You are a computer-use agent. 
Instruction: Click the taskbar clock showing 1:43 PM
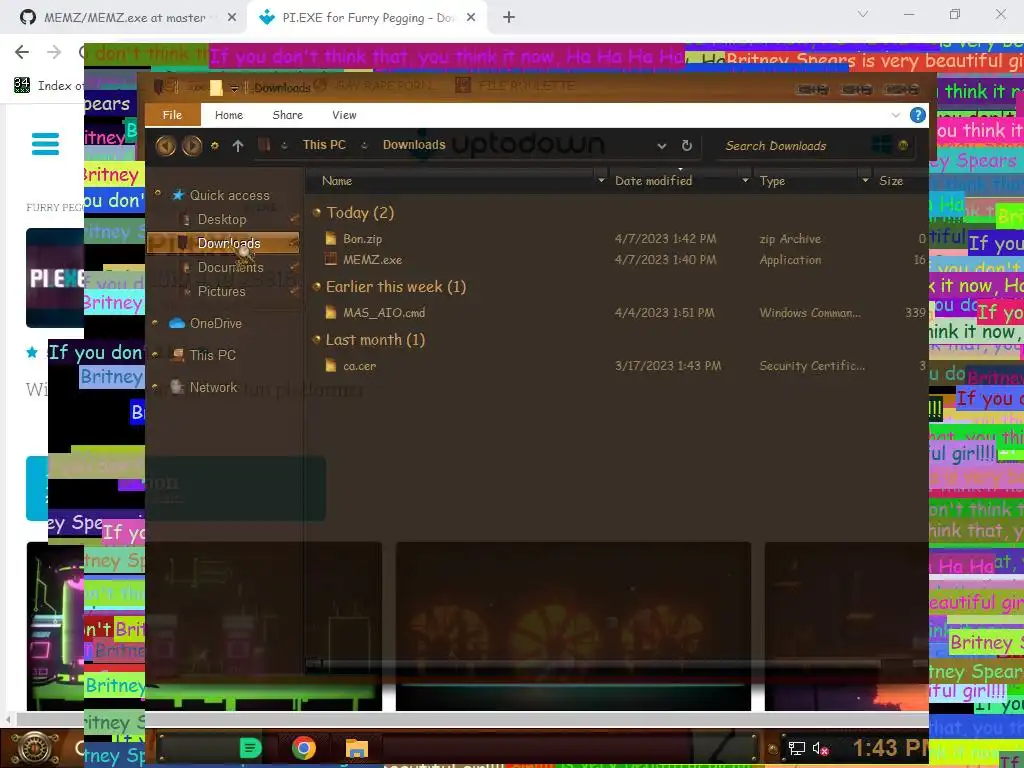click(891, 748)
